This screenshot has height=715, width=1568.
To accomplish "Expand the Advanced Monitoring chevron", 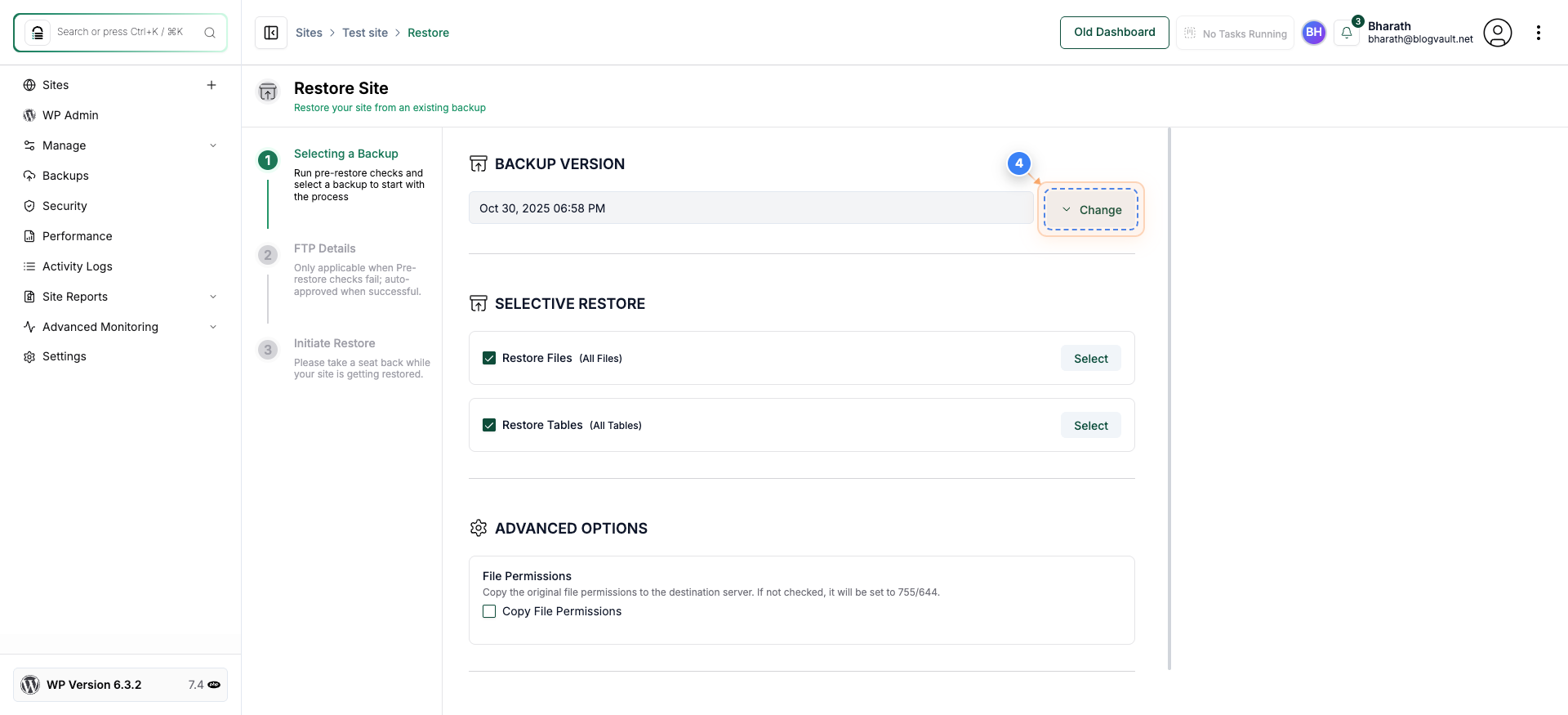I will 213,327.
